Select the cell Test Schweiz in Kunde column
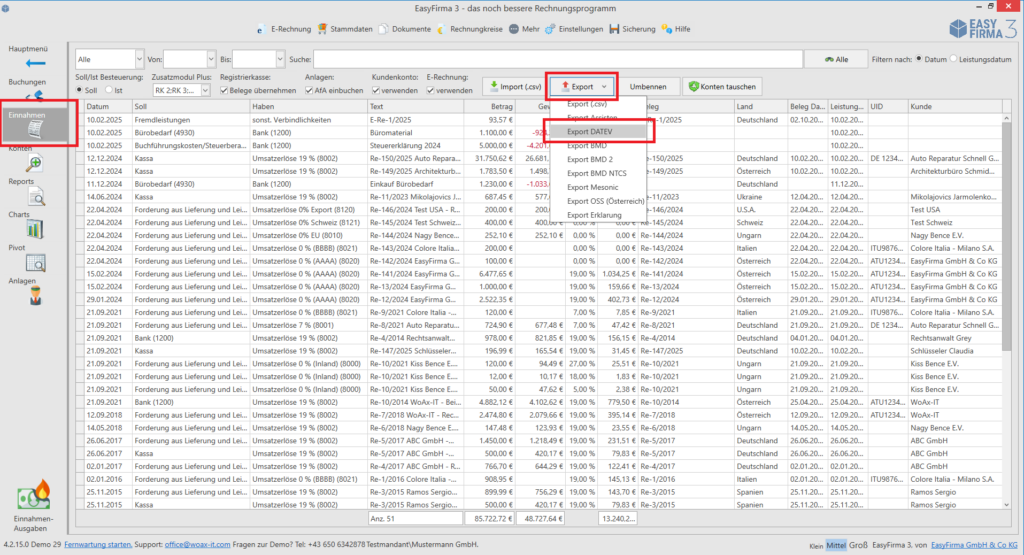1024x555 pixels. point(954,223)
